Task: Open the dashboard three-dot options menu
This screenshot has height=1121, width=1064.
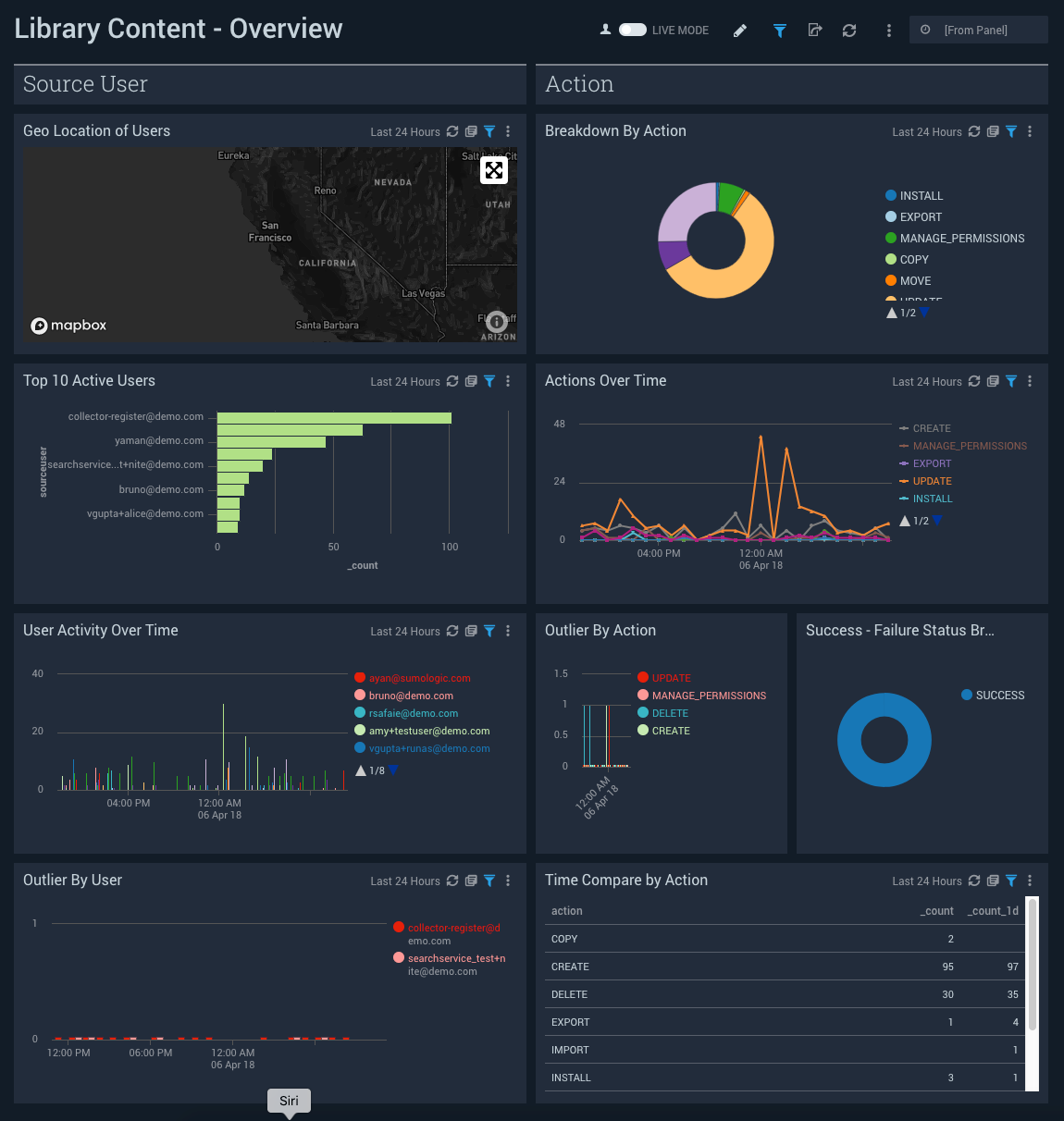Action: [x=889, y=31]
